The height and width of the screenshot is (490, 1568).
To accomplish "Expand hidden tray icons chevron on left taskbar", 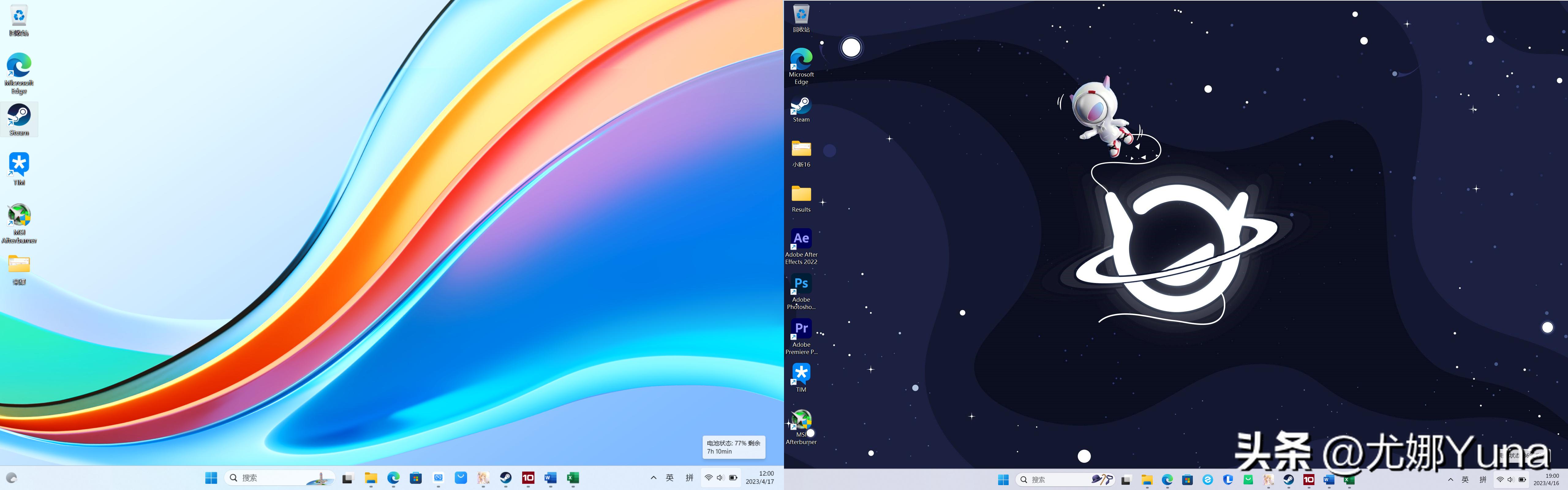I will [653, 478].
